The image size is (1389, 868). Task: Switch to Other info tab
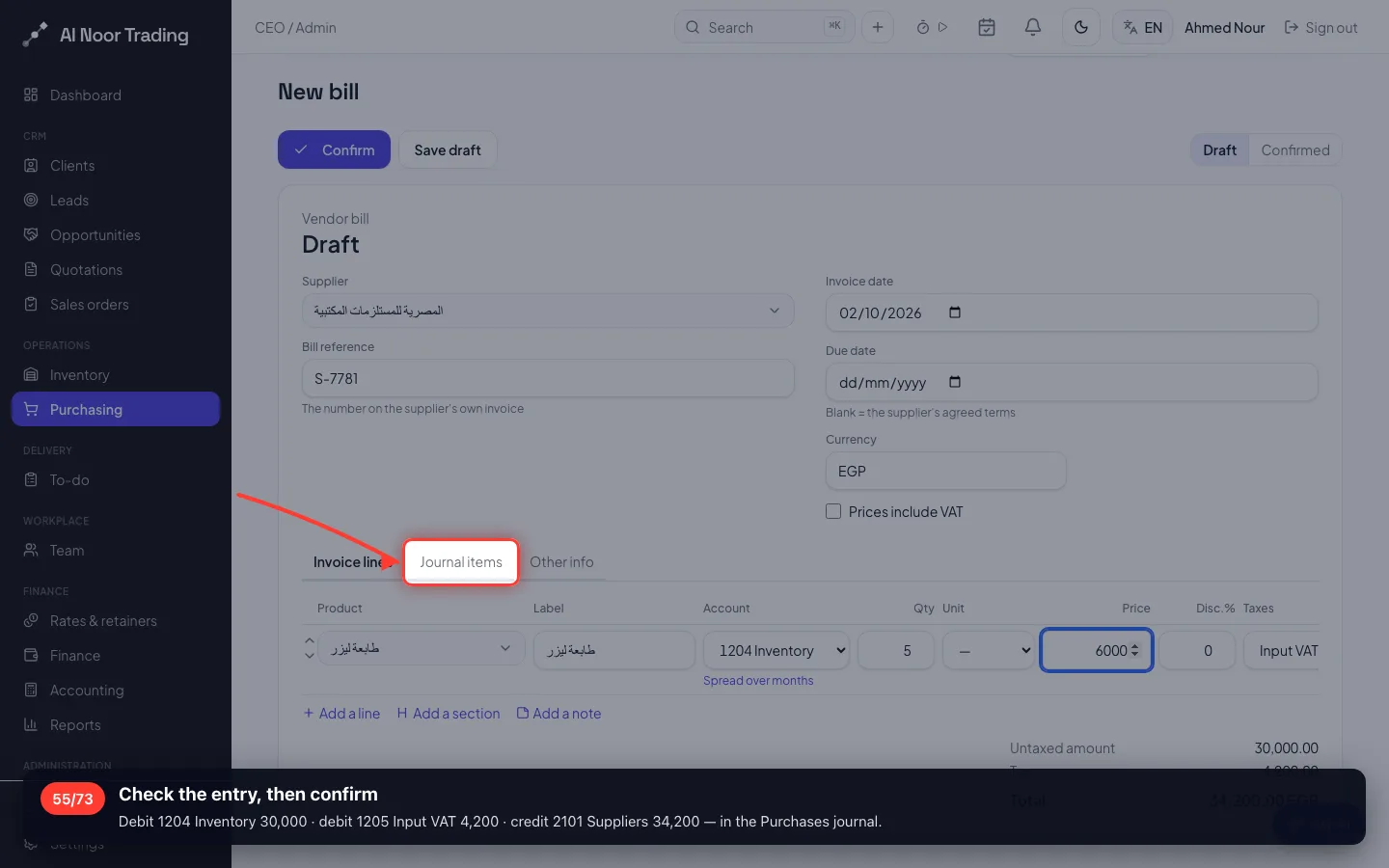tap(561, 561)
